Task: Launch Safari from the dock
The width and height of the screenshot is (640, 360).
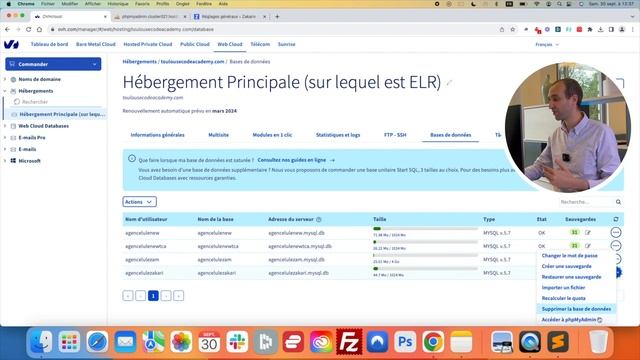Action: [97, 342]
